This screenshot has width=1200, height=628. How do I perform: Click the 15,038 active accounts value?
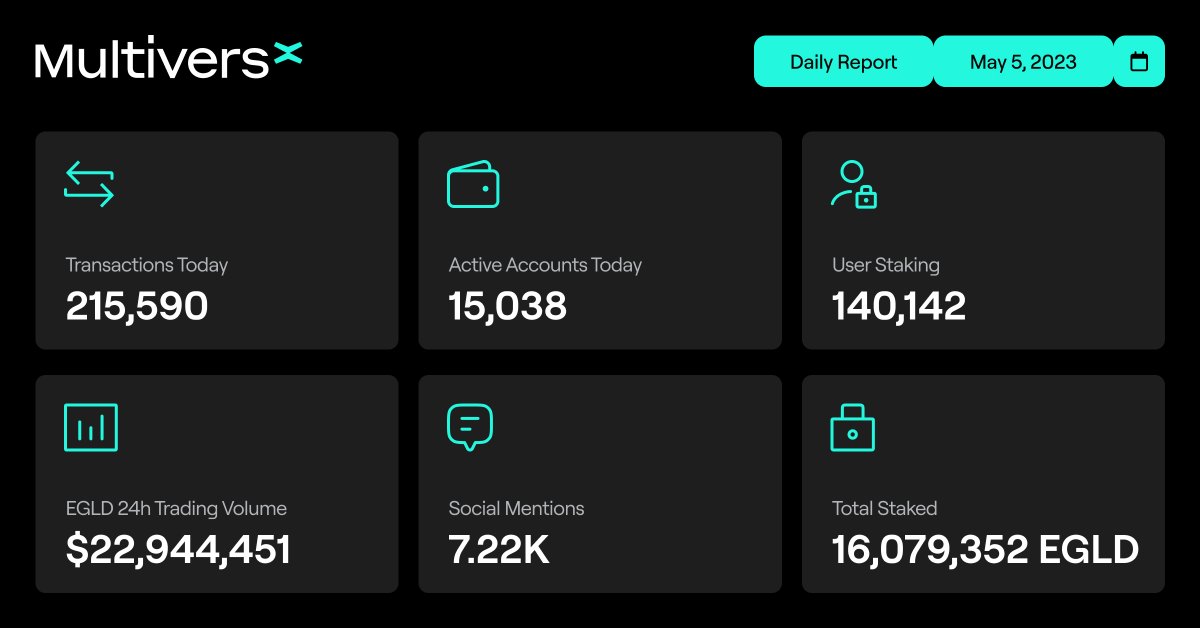click(508, 306)
